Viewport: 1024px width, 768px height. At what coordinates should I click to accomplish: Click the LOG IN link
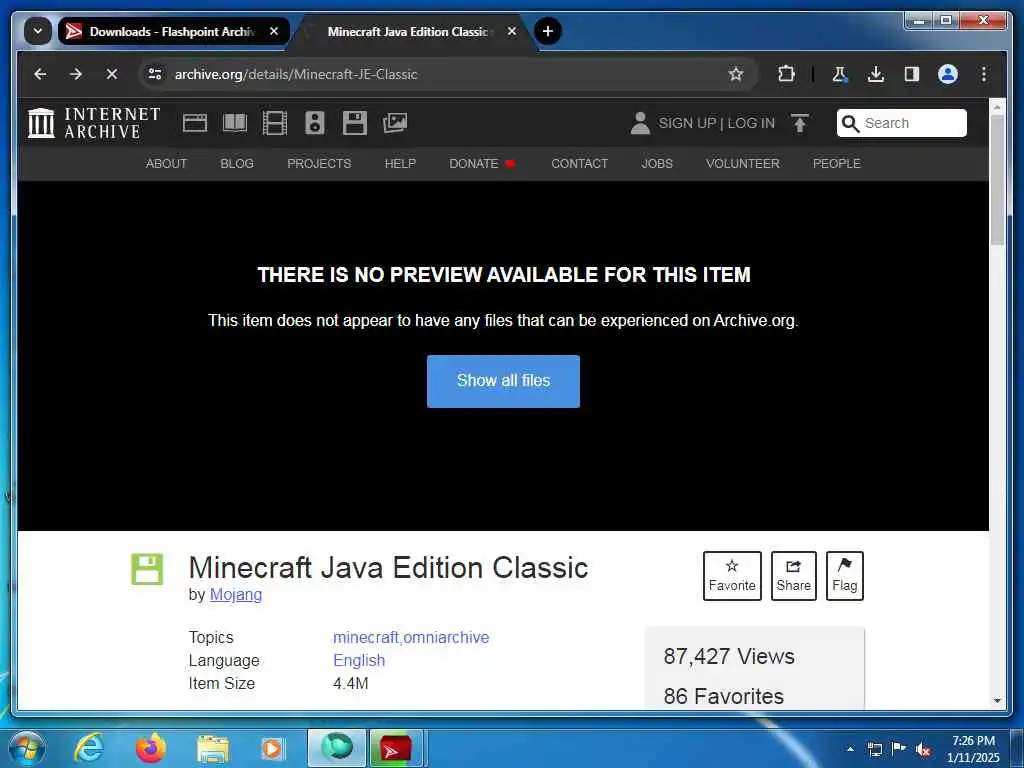pos(751,123)
